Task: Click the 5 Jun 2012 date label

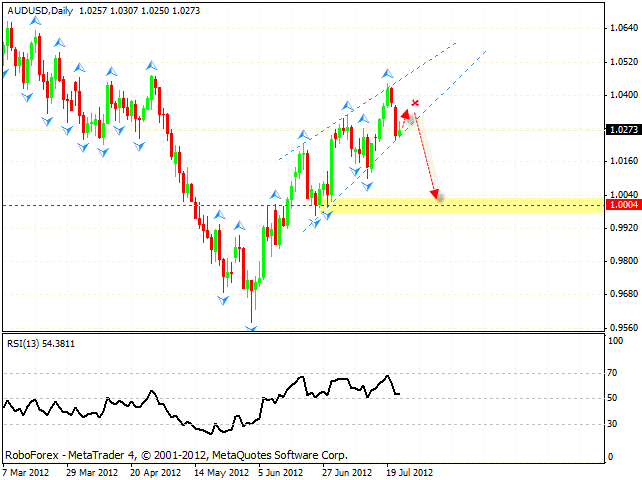Action: [x=280, y=473]
